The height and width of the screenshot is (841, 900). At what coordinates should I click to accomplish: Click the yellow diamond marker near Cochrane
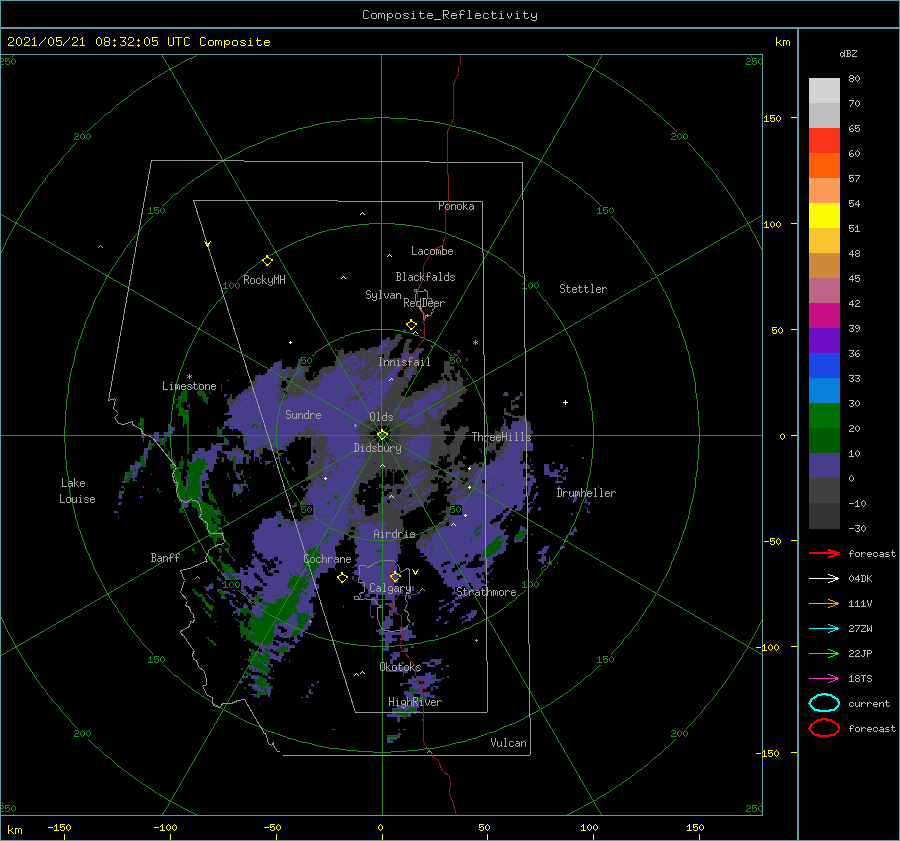tap(342, 577)
